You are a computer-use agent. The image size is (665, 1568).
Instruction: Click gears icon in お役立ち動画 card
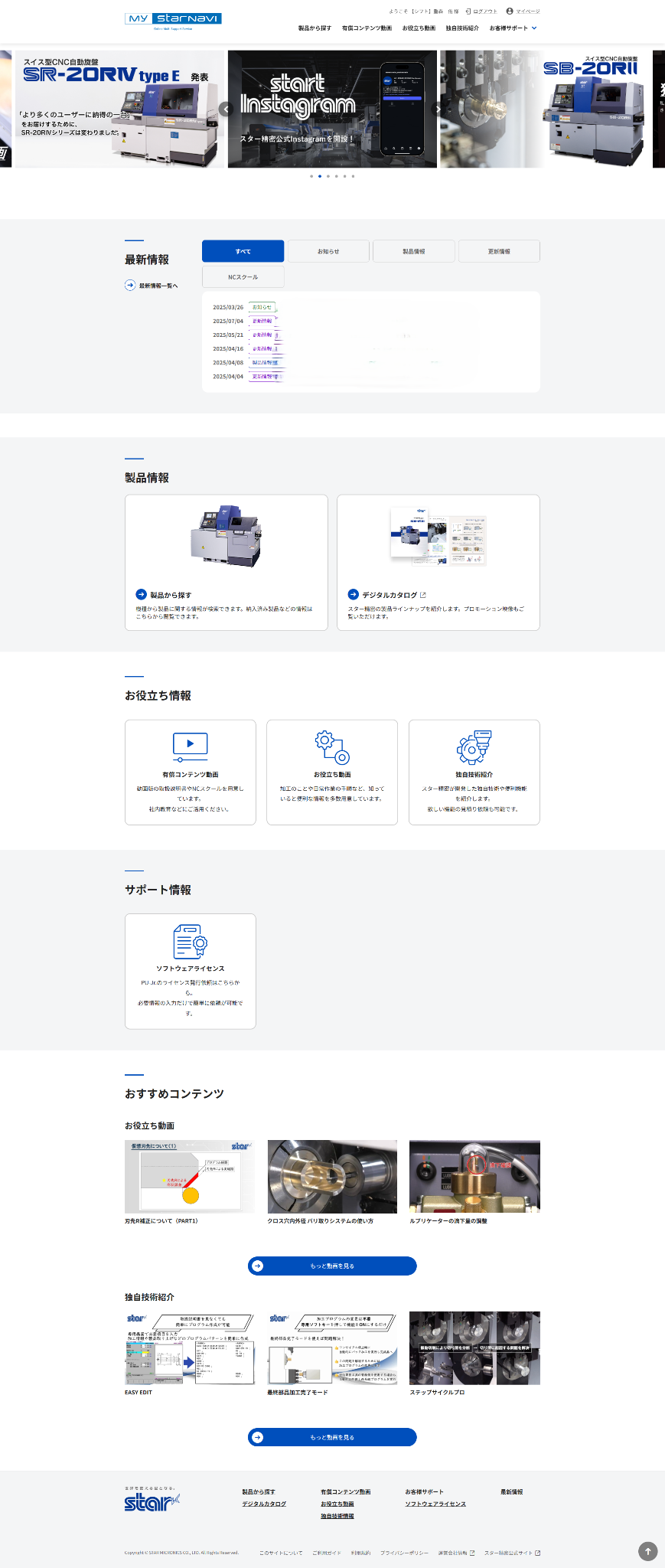pos(332,747)
